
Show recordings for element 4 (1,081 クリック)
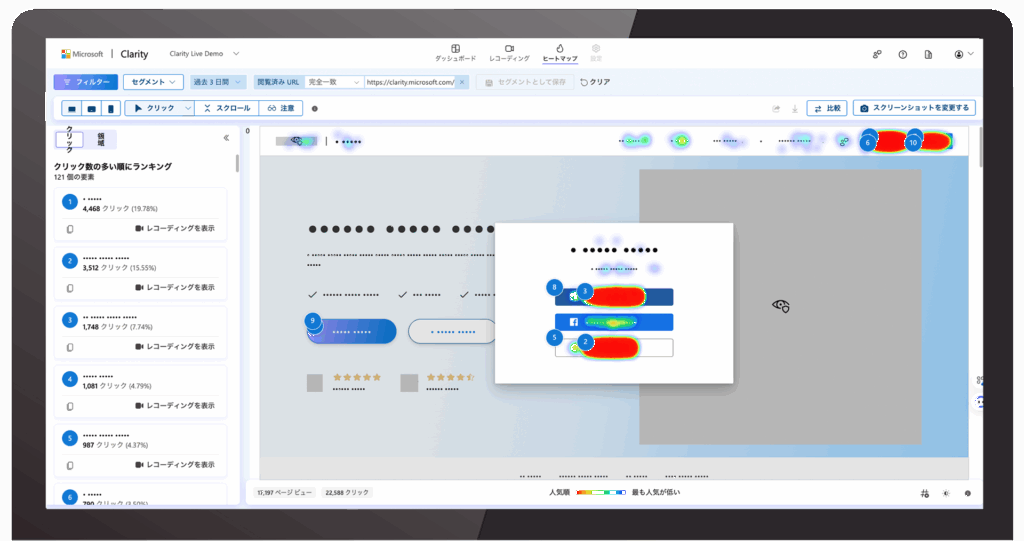175,406
